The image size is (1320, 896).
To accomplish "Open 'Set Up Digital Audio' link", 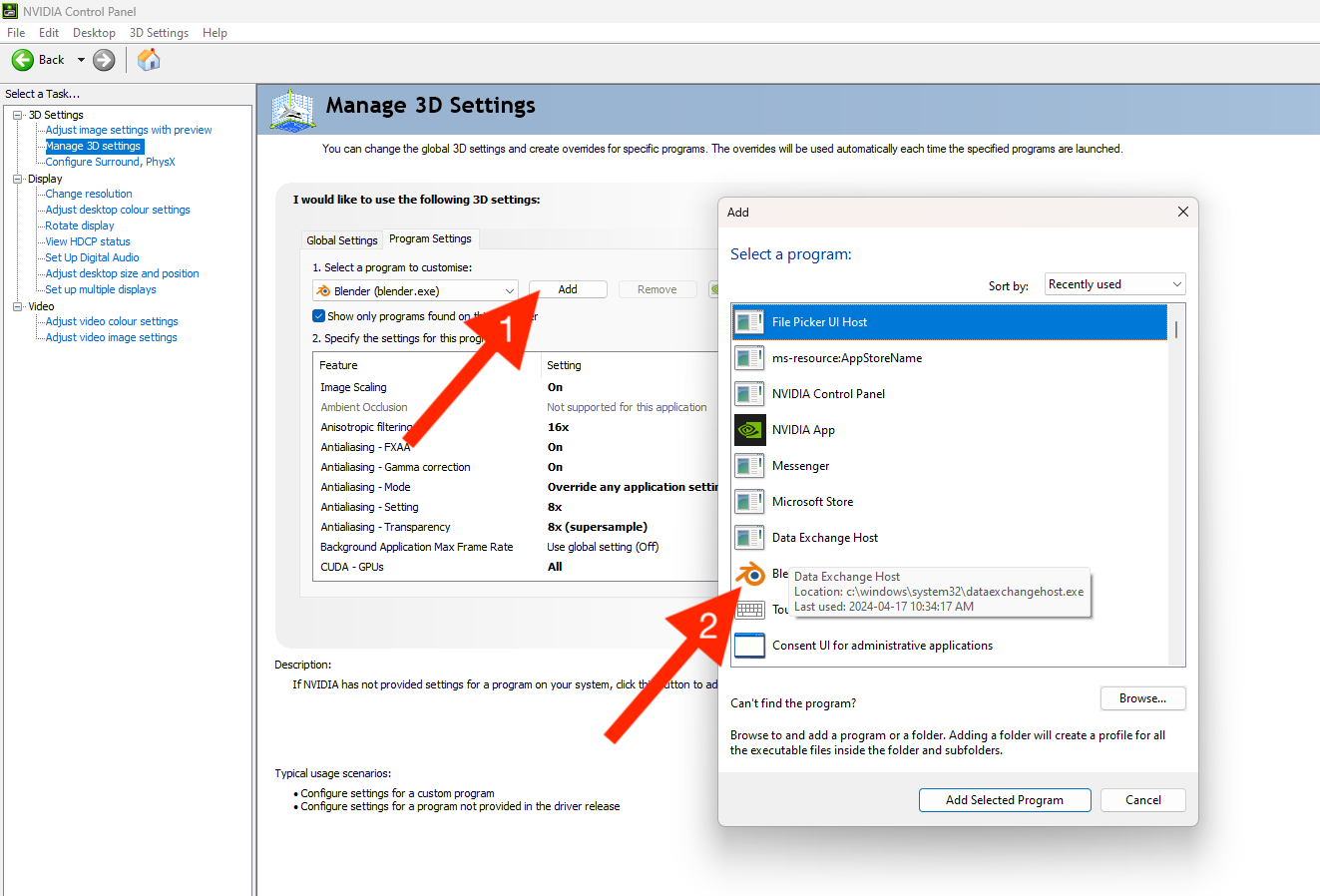I will pyautogui.click(x=92, y=257).
